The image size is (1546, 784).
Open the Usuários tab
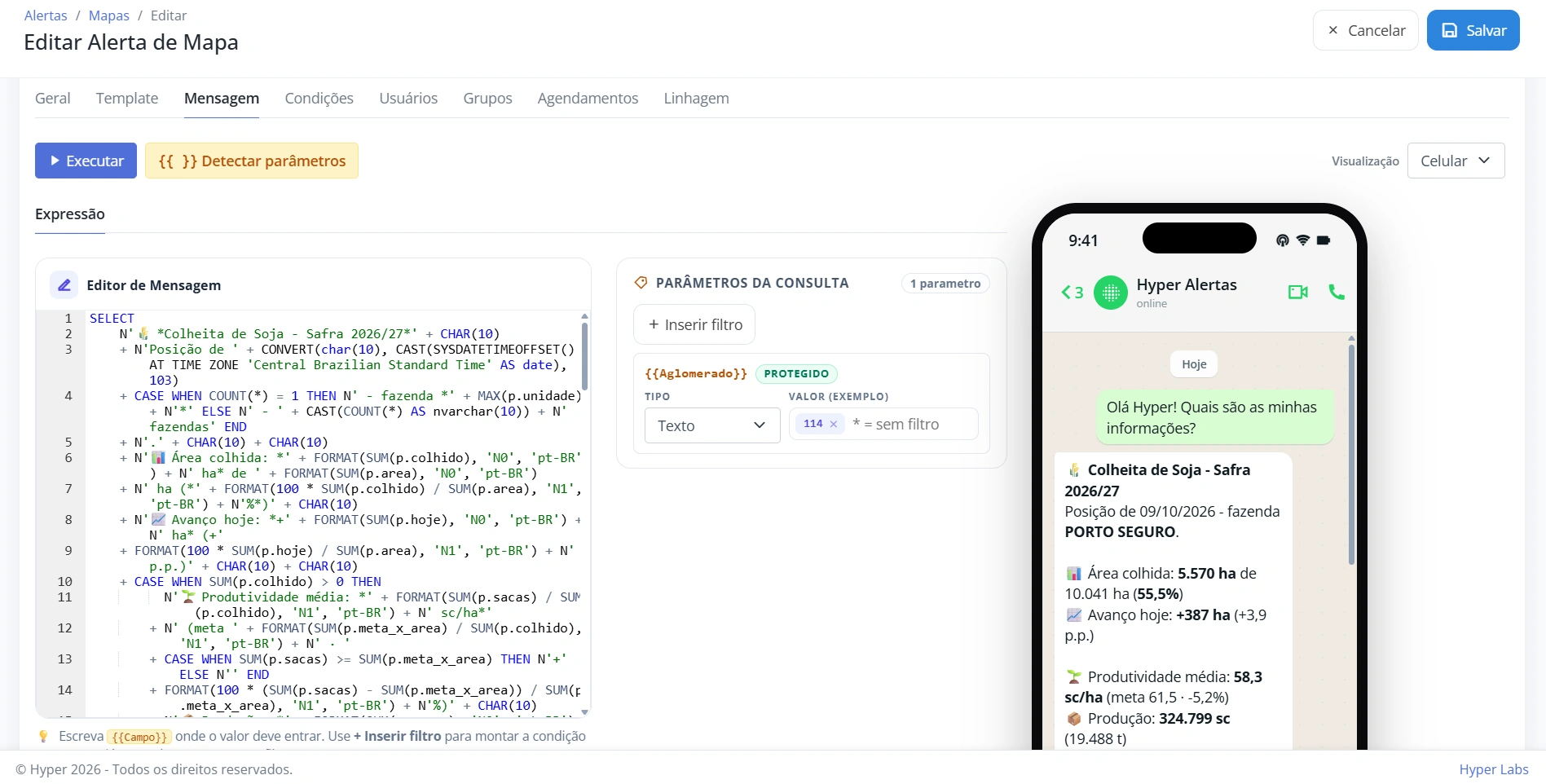coord(408,99)
